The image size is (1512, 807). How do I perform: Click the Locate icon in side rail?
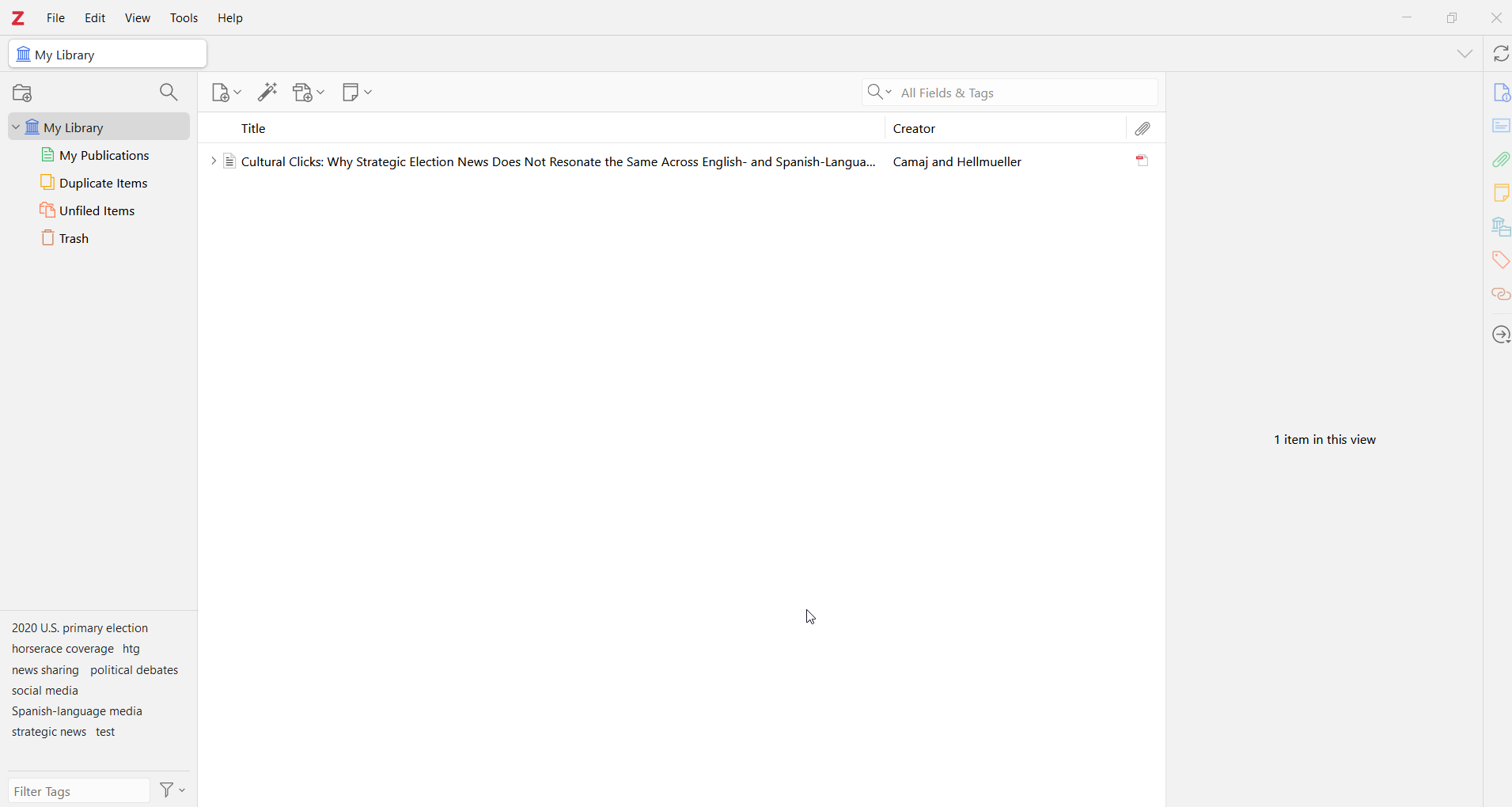coord(1501,335)
